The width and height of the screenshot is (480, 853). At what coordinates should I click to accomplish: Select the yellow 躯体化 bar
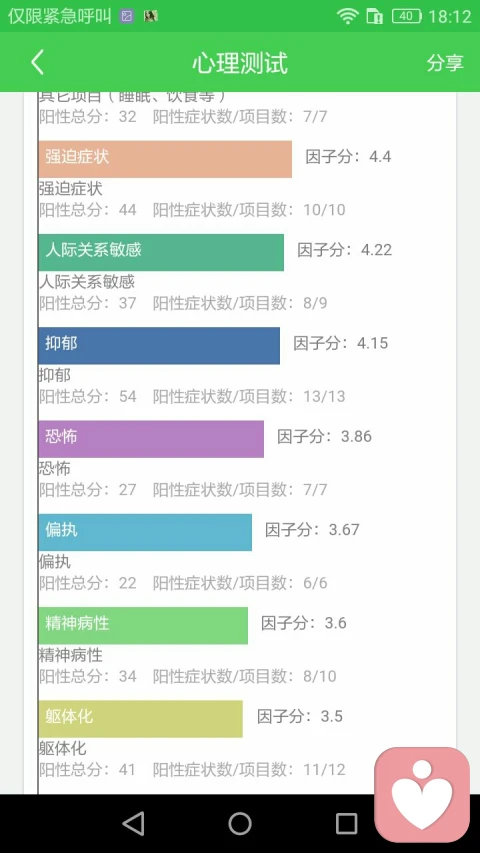pos(140,719)
